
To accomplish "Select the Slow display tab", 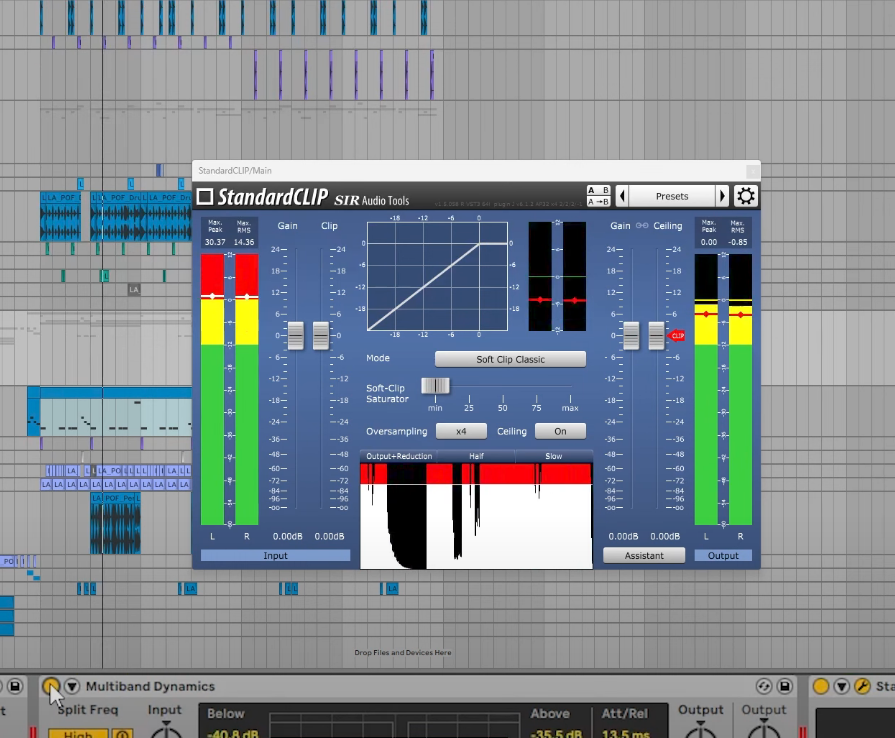I will pos(554,456).
